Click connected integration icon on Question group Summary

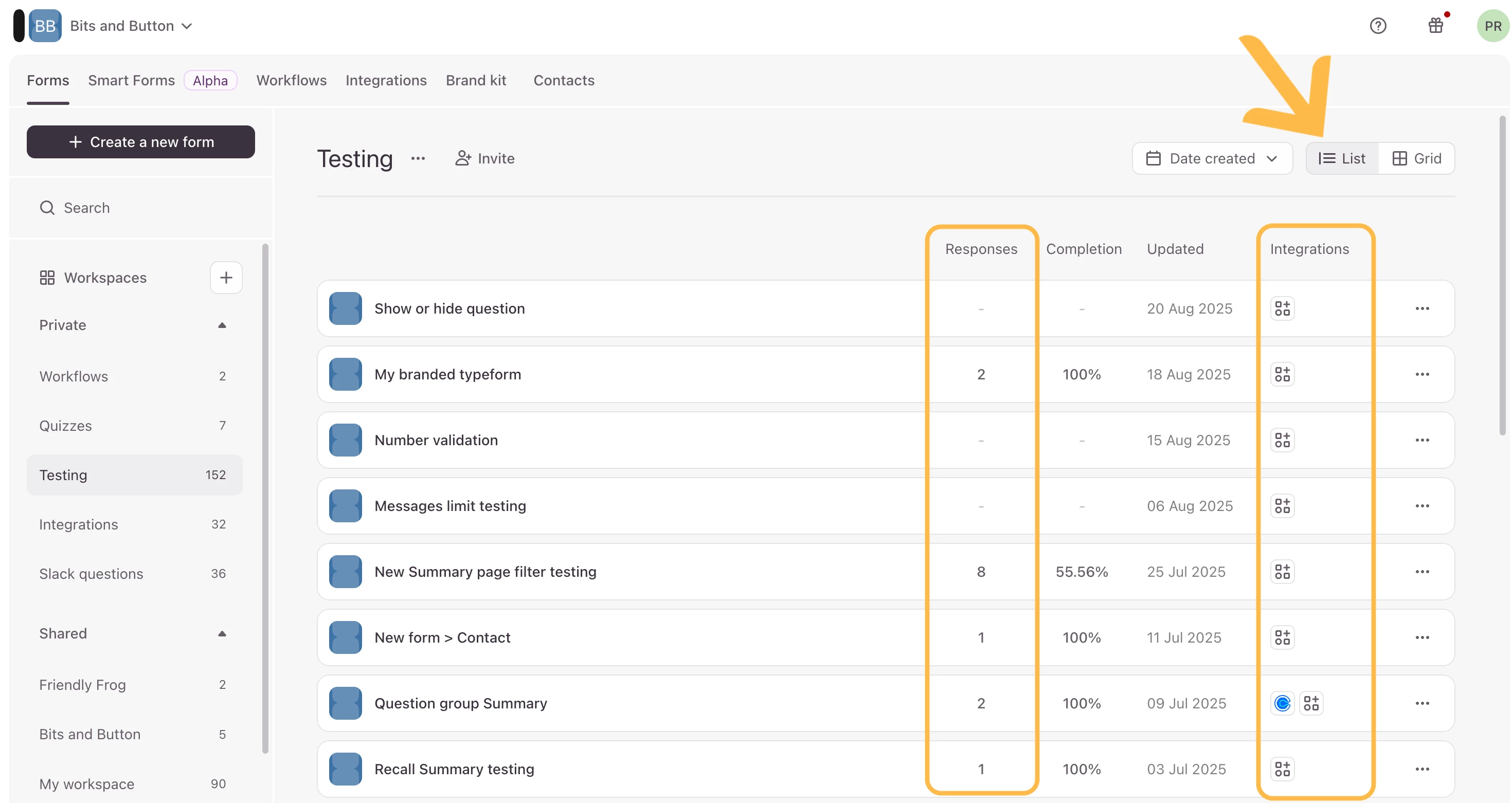(x=1283, y=703)
